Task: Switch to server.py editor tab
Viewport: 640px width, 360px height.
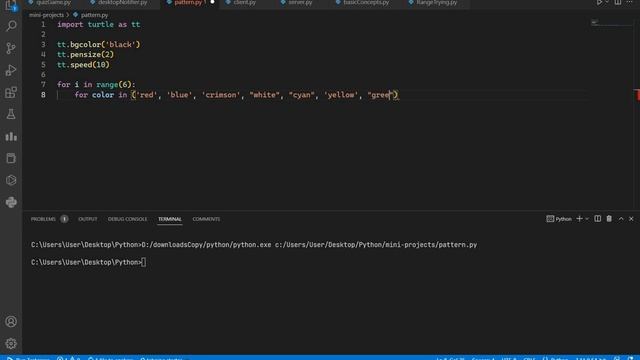Action: [300, 2]
